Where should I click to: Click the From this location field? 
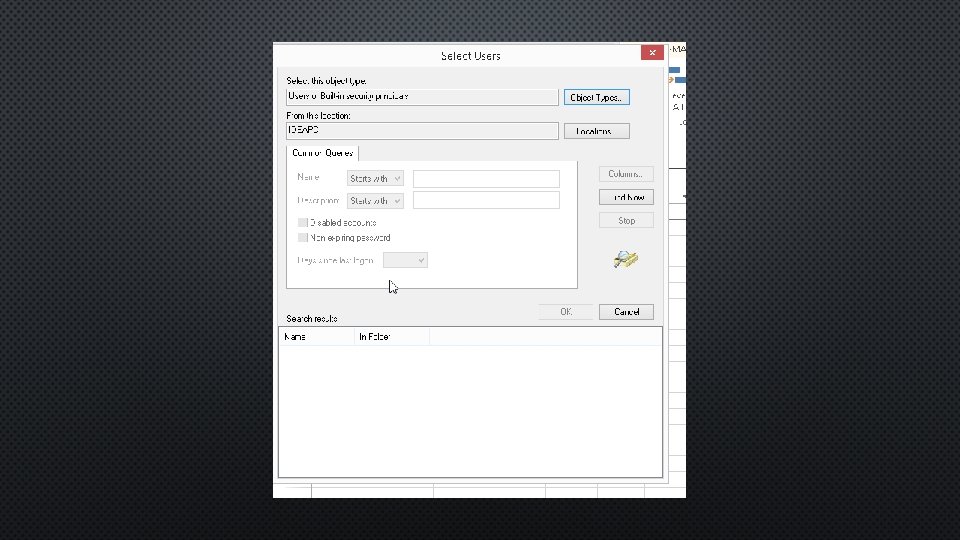click(422, 131)
